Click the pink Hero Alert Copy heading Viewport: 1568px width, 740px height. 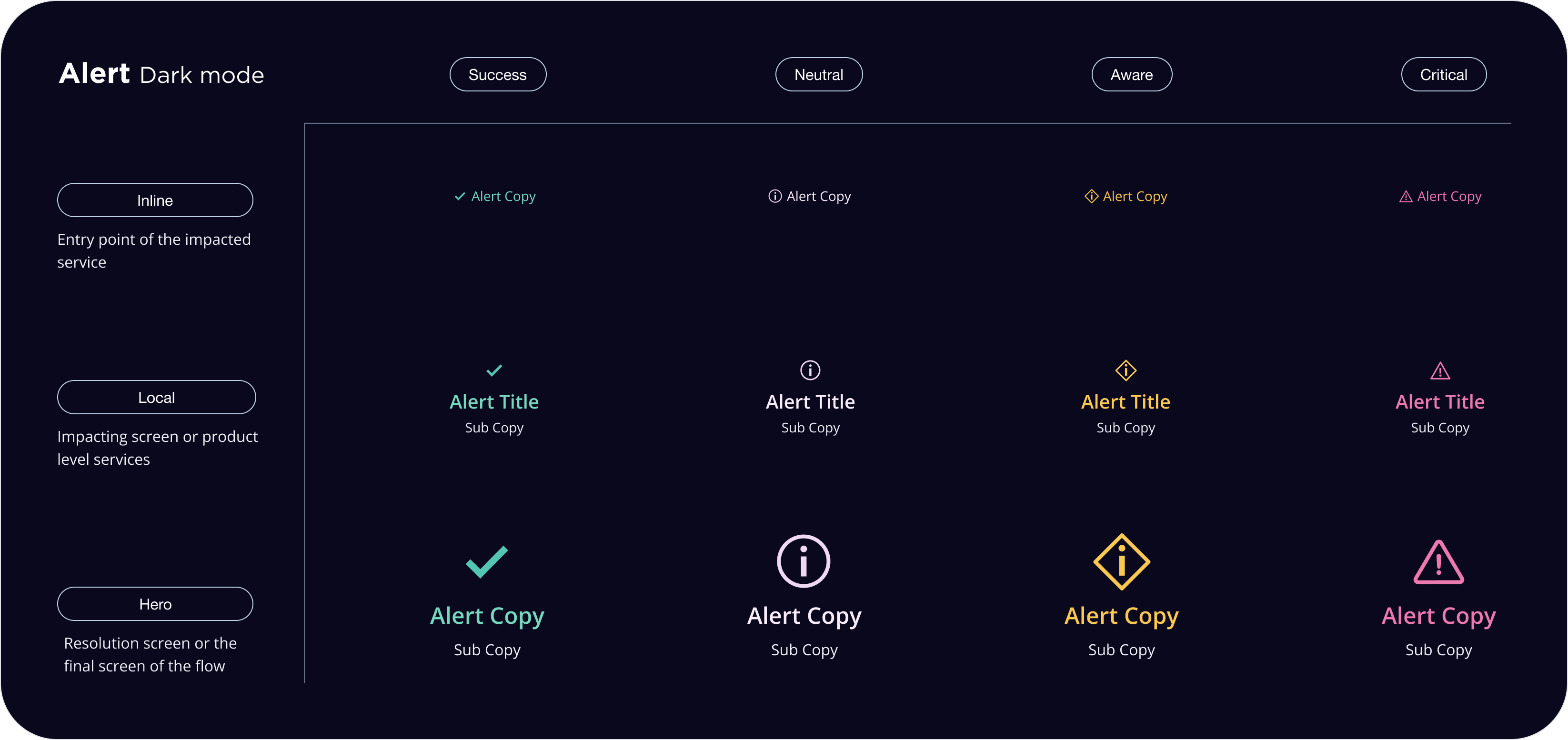point(1438,616)
